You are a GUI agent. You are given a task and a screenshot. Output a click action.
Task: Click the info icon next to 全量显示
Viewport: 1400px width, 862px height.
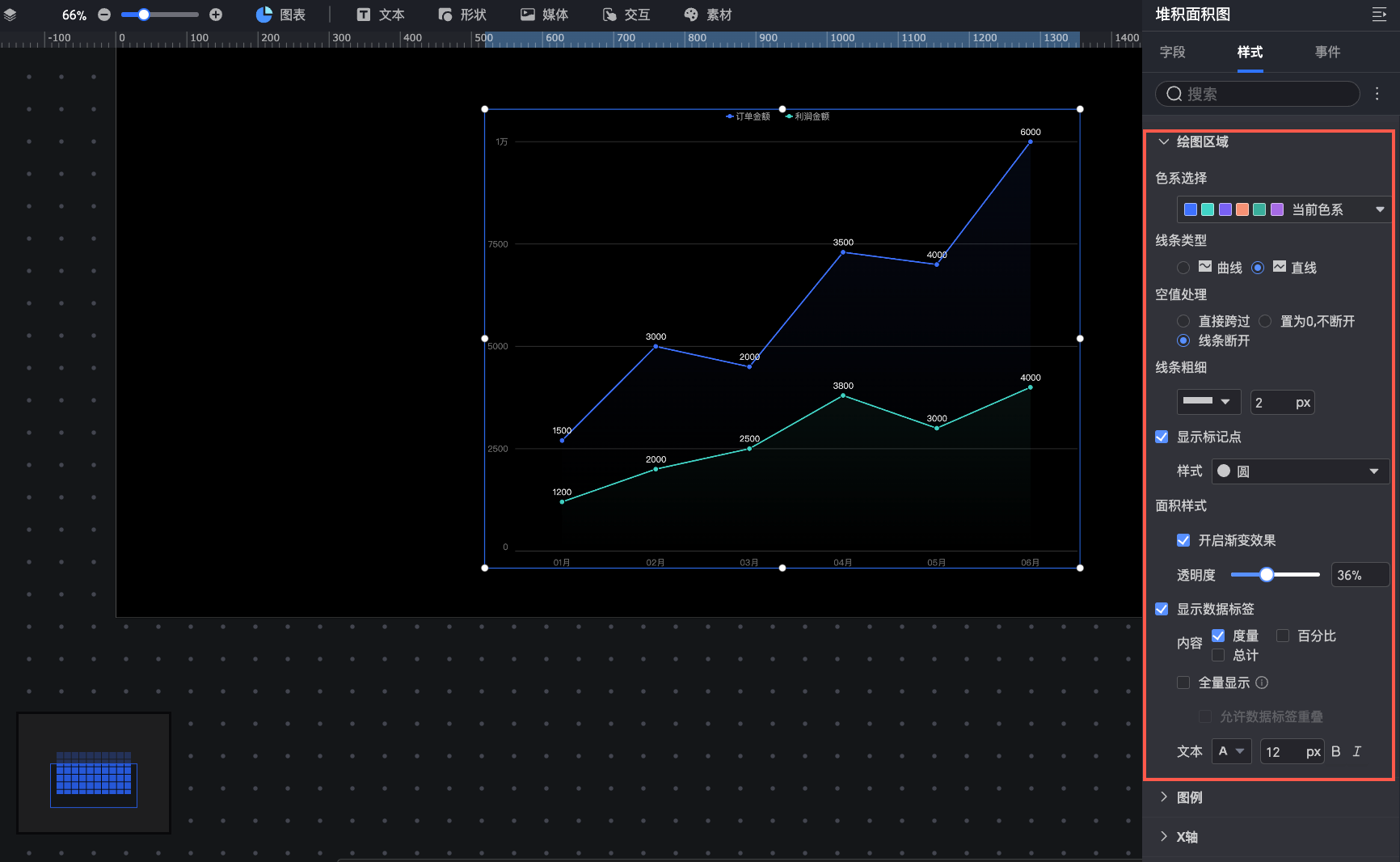click(1262, 682)
